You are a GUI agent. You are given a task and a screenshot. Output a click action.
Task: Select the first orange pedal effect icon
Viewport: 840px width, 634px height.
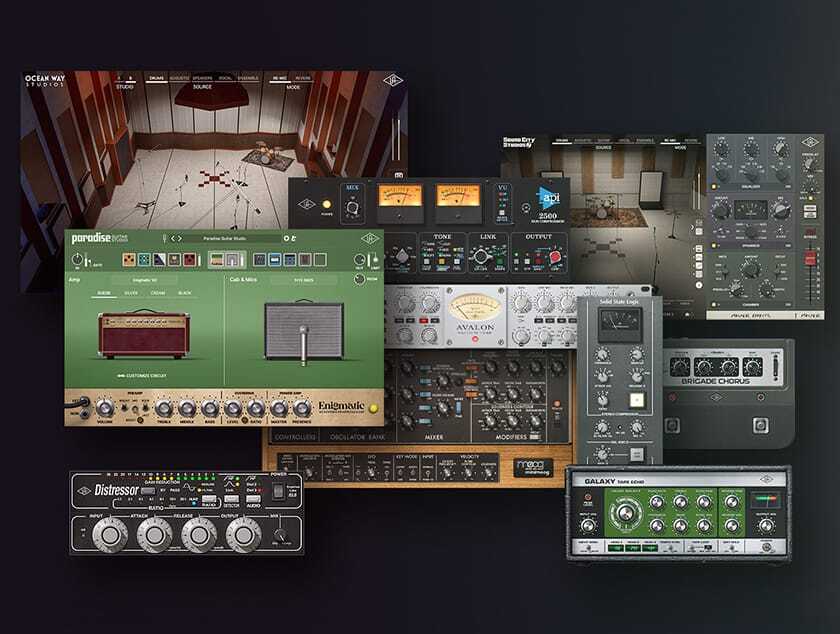[x=131, y=260]
